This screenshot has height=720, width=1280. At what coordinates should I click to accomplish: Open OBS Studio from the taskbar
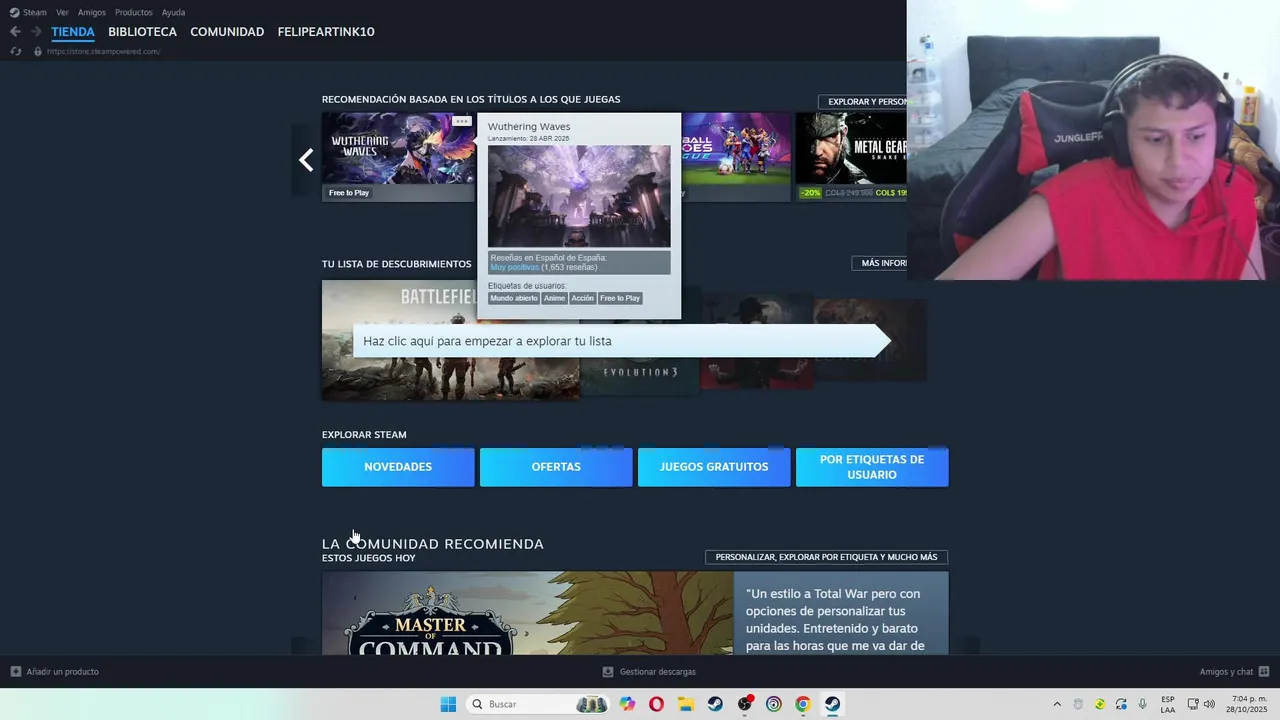(x=745, y=704)
